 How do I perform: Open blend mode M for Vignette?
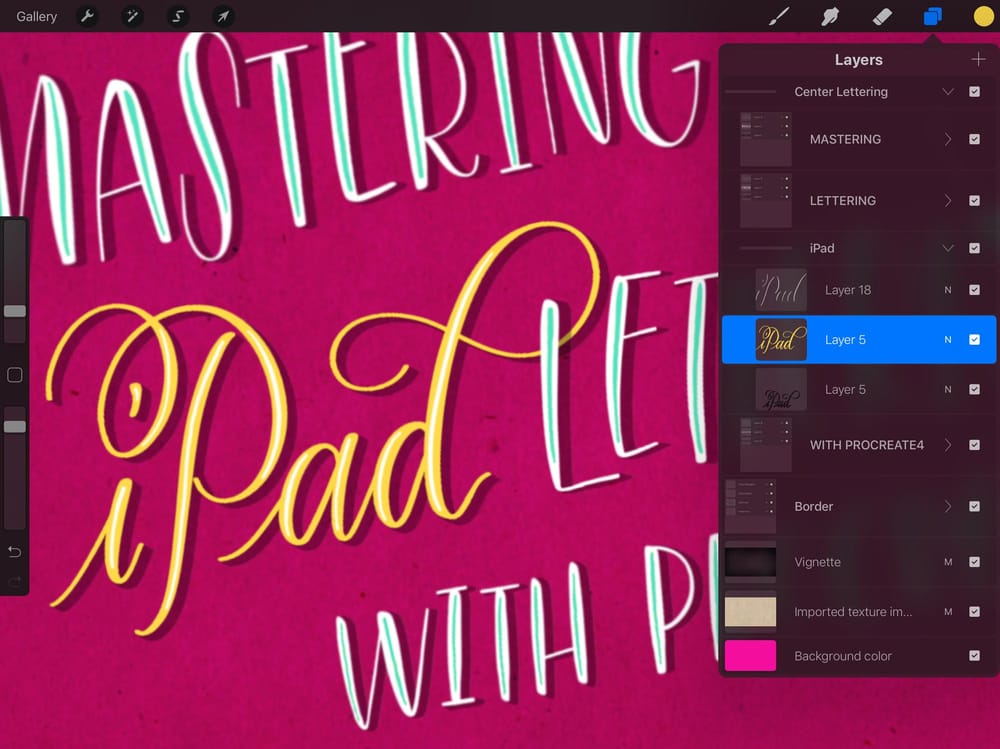[948, 561]
